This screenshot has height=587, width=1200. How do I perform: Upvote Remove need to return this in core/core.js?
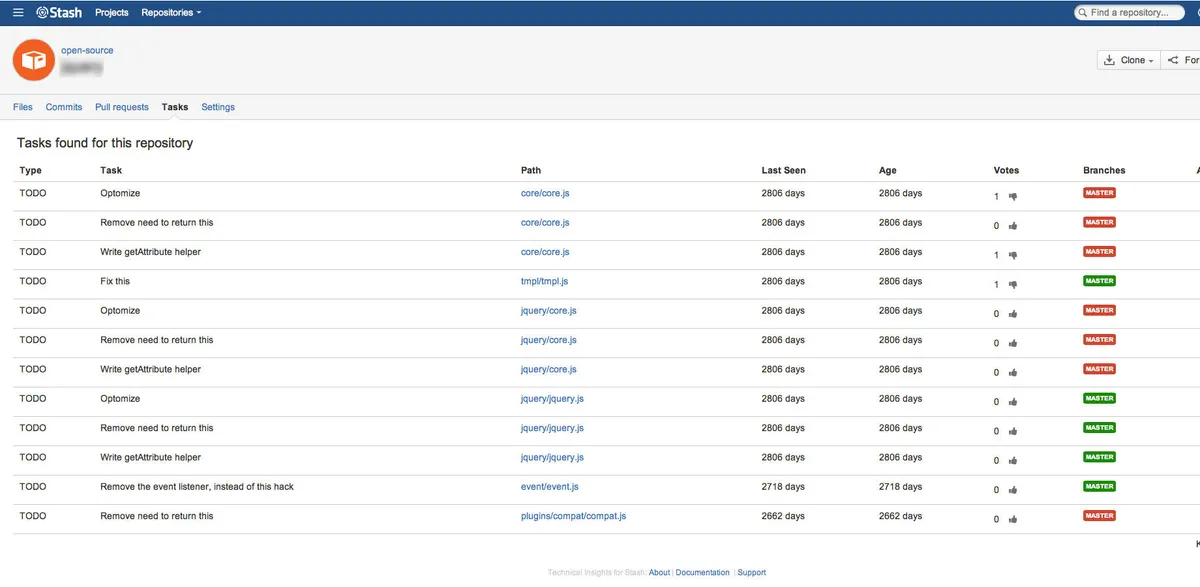pos(1013,226)
